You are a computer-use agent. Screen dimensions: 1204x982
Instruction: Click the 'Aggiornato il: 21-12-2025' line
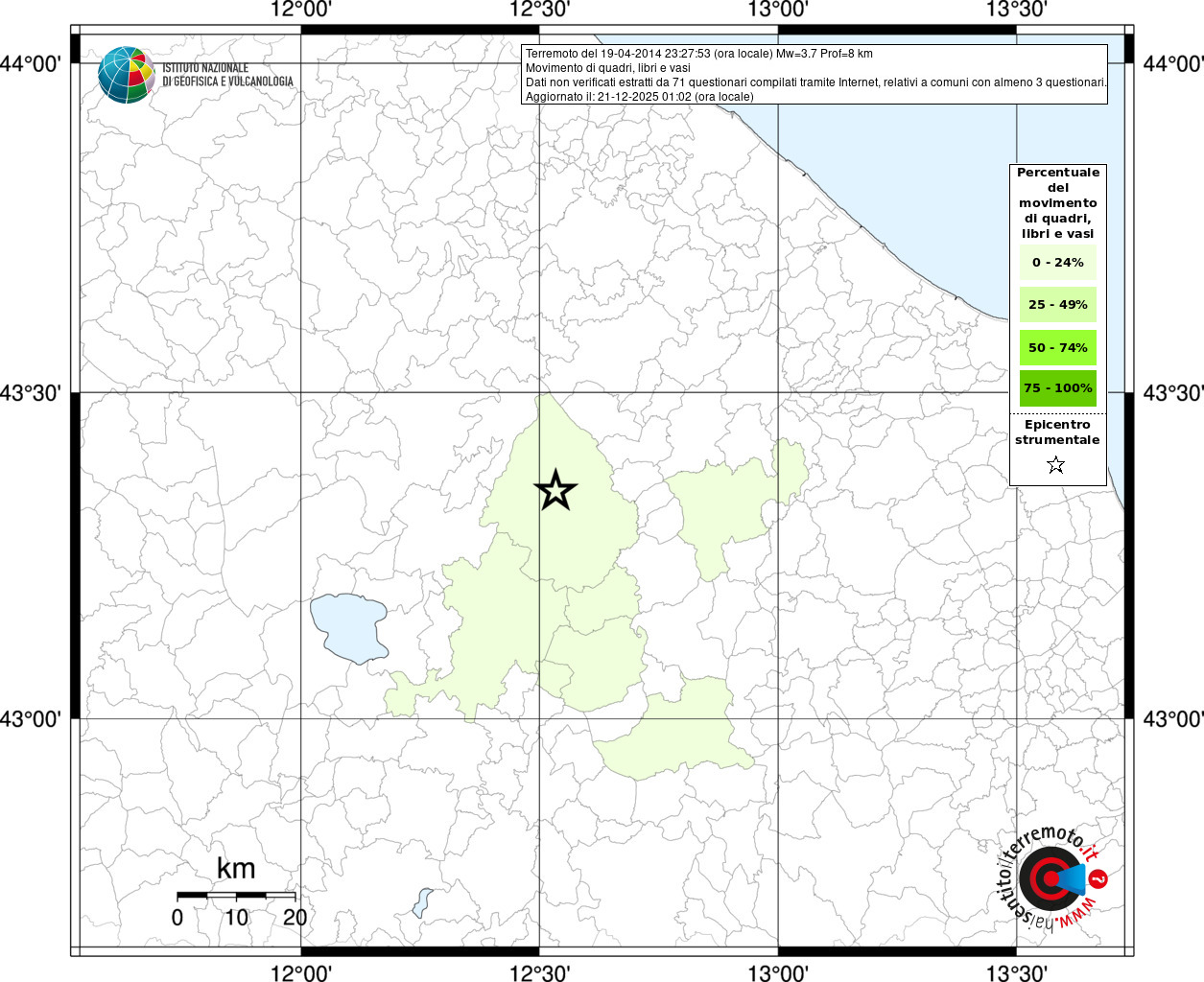click(x=639, y=97)
